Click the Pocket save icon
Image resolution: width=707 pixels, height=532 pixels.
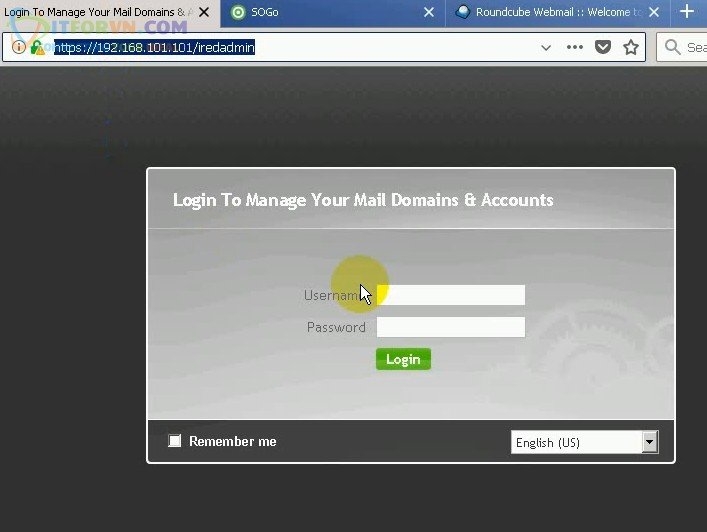click(603, 47)
